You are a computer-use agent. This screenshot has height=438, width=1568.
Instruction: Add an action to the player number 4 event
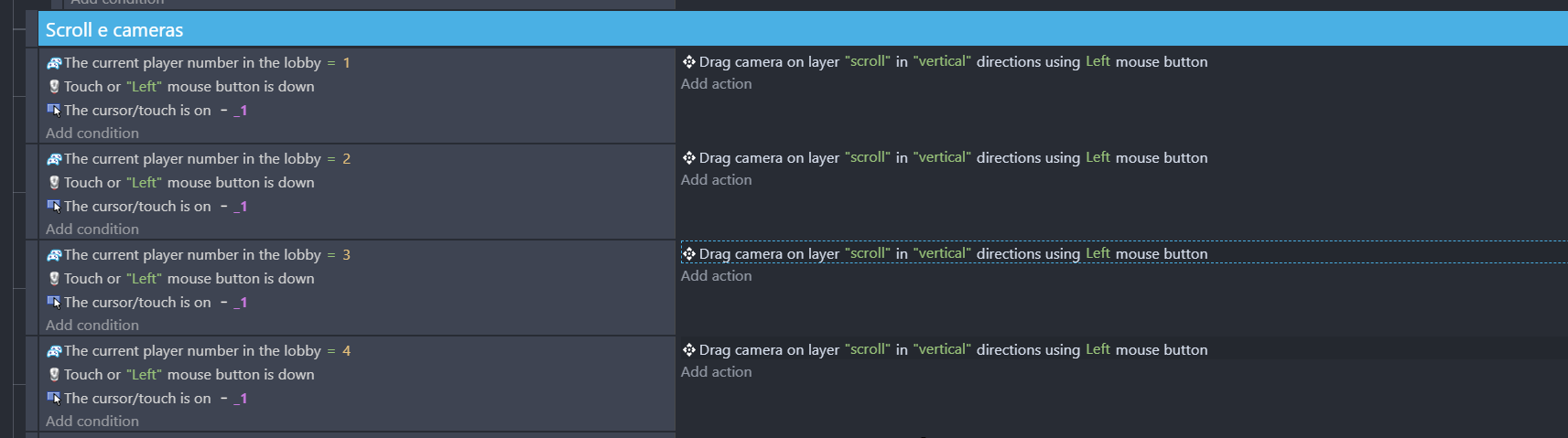pyautogui.click(x=716, y=372)
